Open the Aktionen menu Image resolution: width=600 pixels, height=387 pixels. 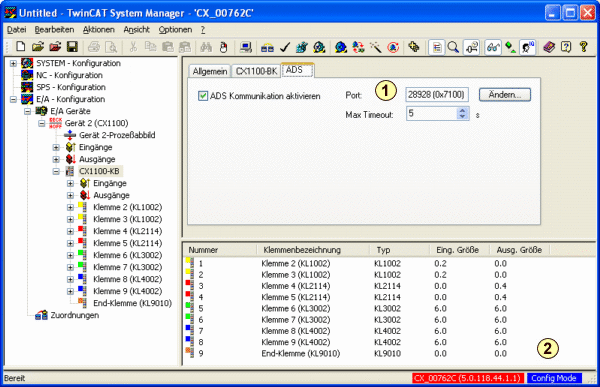[x=99, y=29]
